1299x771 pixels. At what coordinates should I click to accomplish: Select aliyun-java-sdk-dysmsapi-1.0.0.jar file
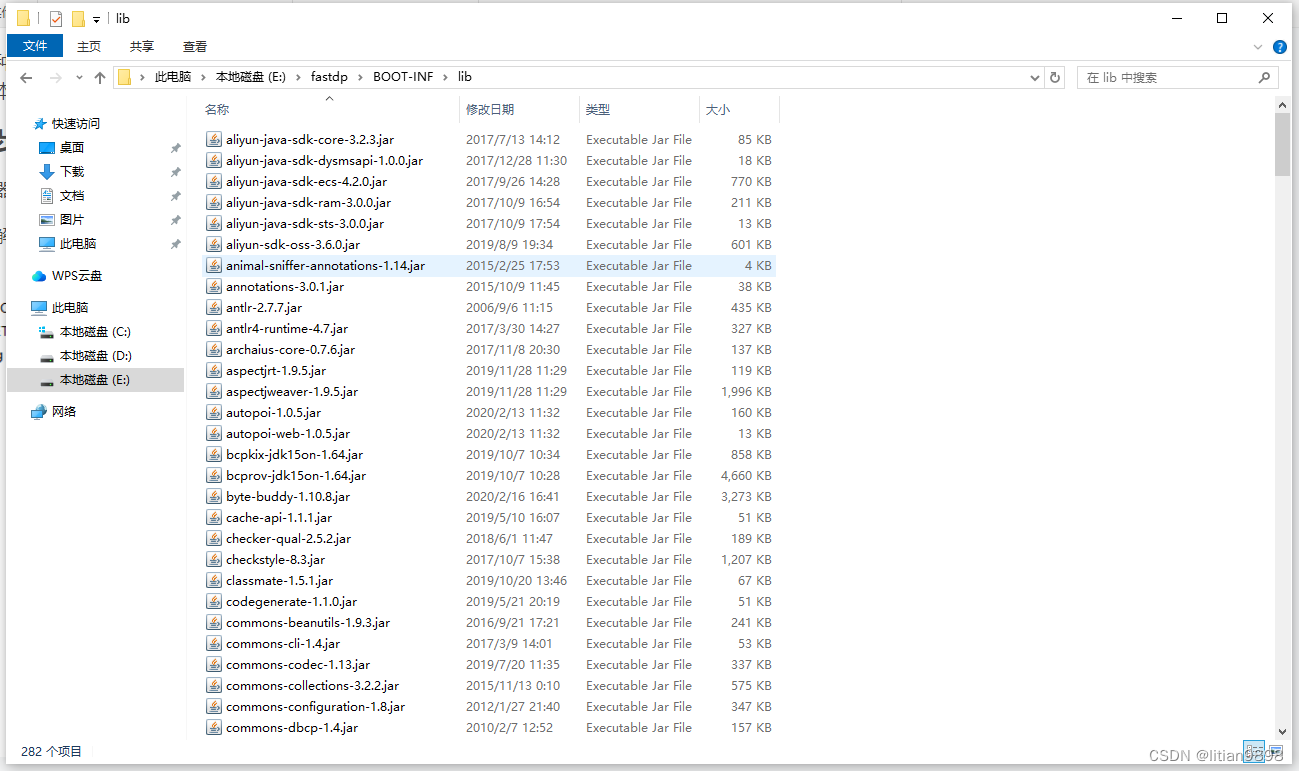click(x=488, y=161)
